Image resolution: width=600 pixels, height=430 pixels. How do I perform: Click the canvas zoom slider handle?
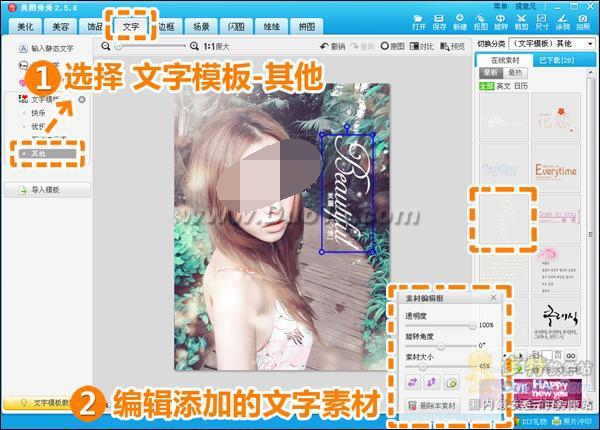click(119, 46)
